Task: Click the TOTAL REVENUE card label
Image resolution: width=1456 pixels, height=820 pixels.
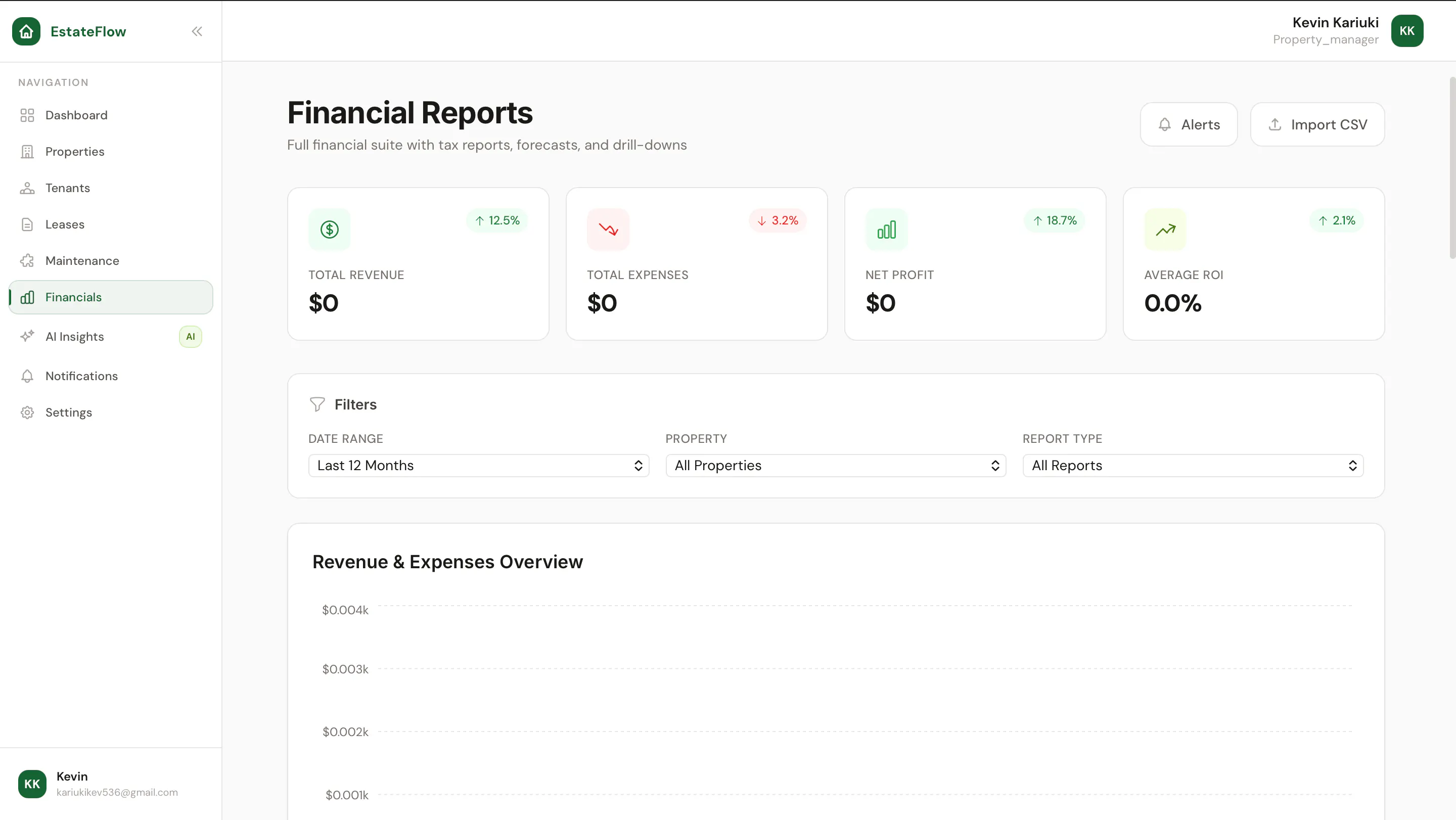Action: (x=356, y=275)
